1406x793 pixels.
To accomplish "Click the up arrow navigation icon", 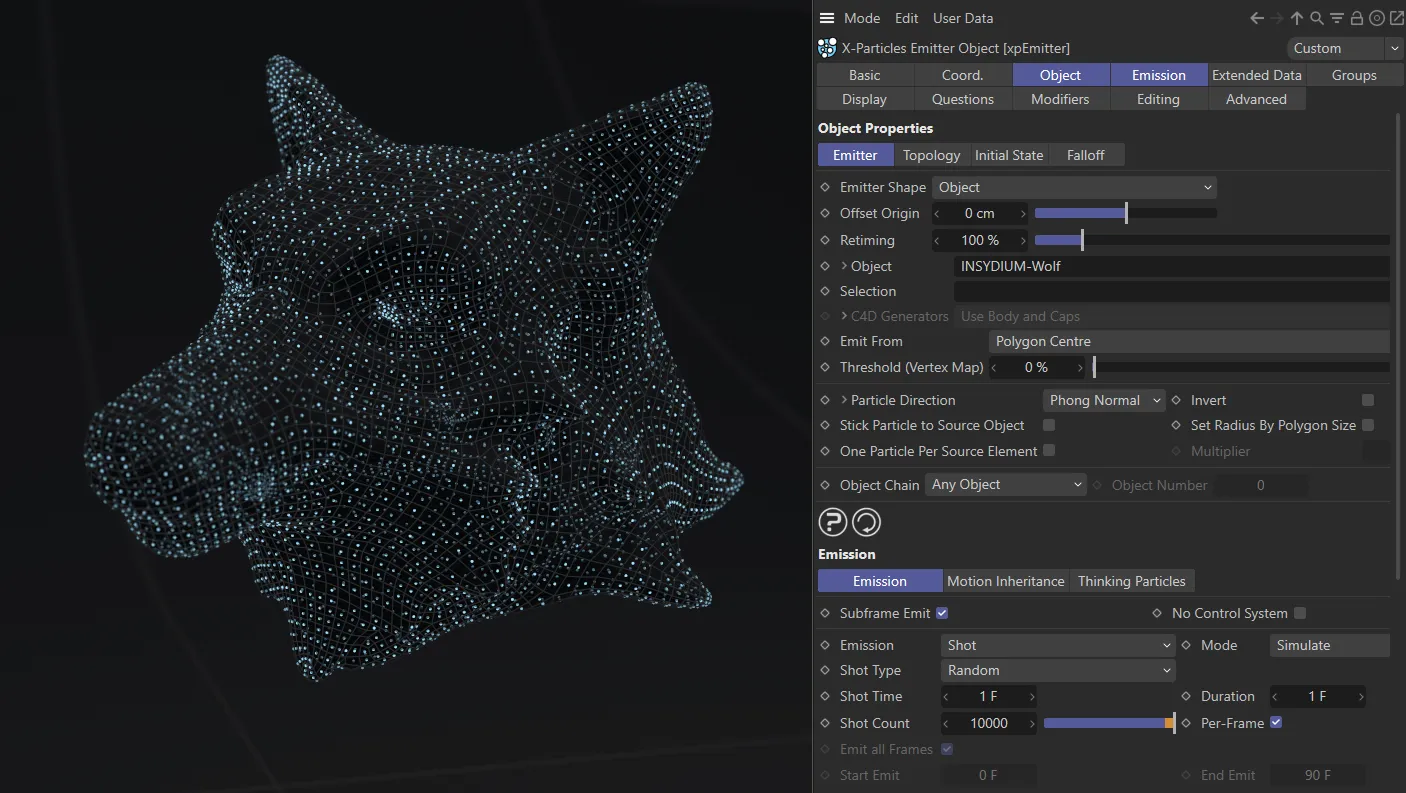I will [x=1297, y=18].
